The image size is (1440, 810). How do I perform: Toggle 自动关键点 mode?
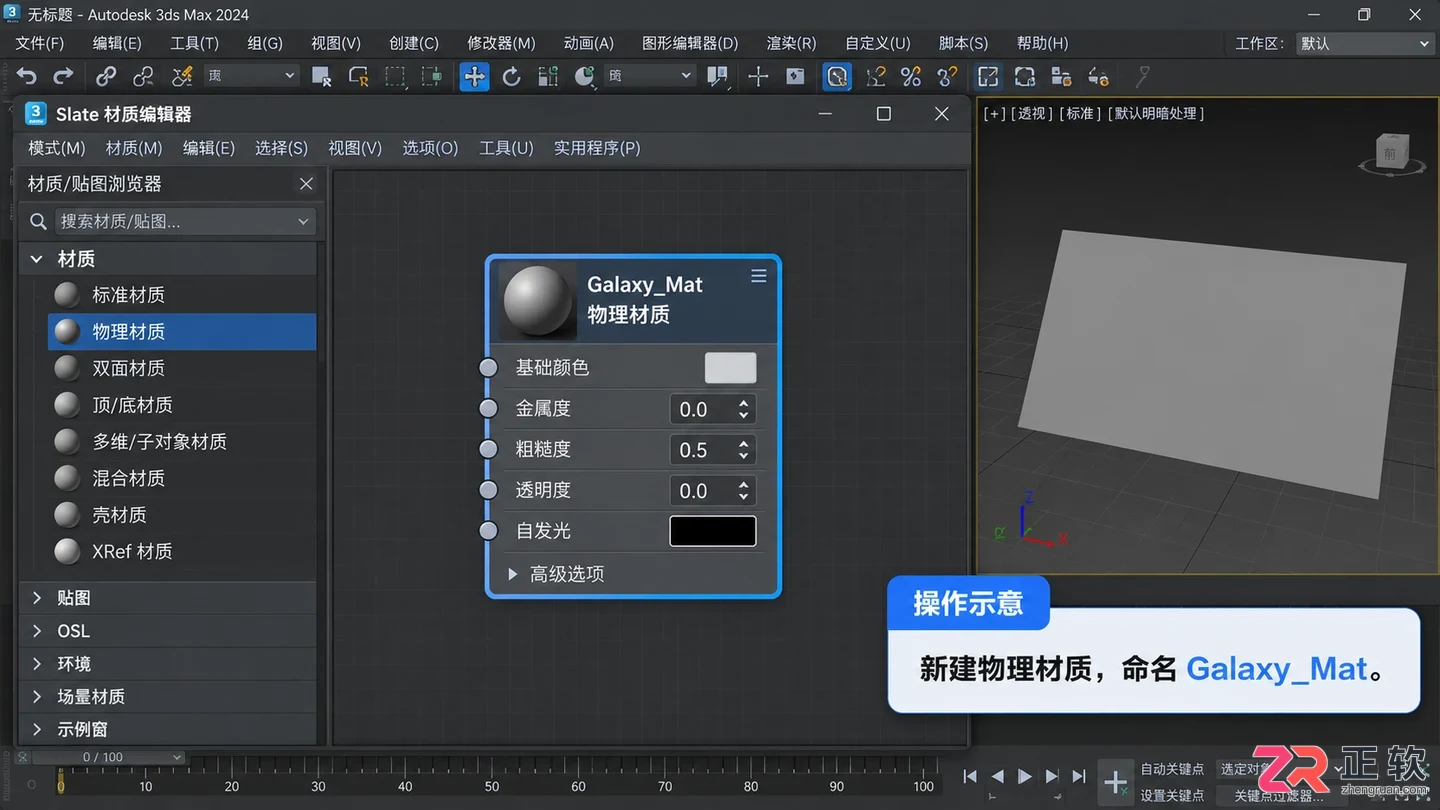tap(1172, 769)
